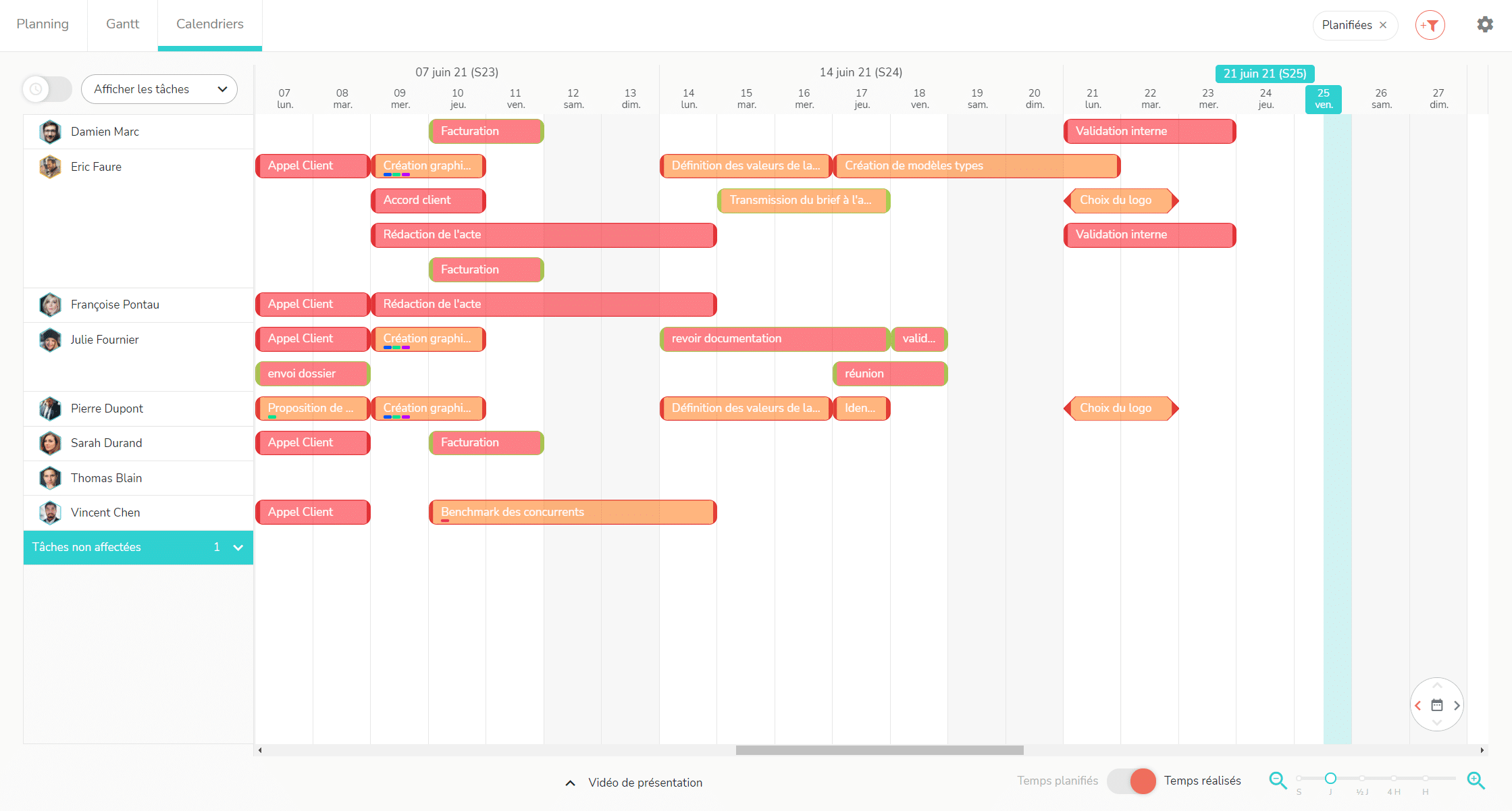Click the right navigation arrow on timeline
This screenshot has height=811, width=1512.
[x=1457, y=705]
